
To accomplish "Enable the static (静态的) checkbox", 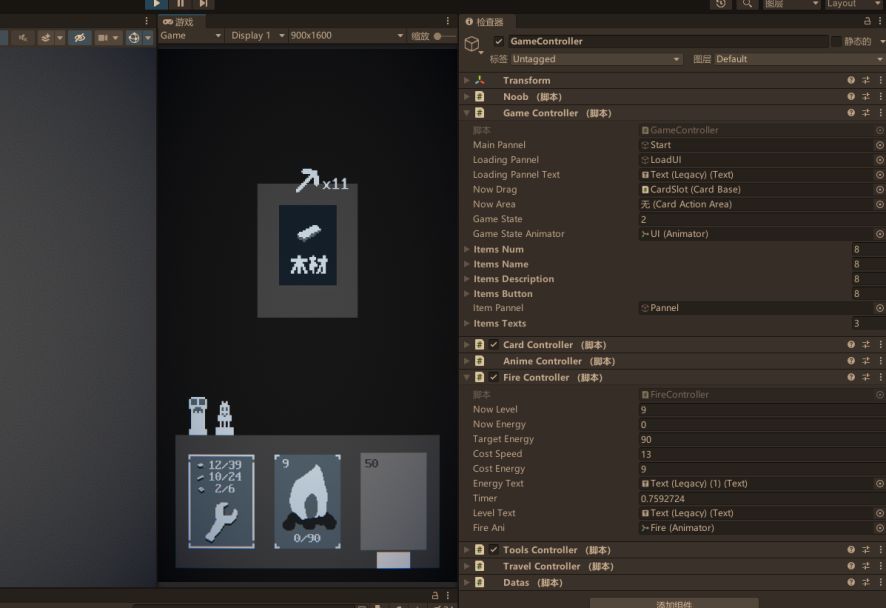I will (x=836, y=41).
